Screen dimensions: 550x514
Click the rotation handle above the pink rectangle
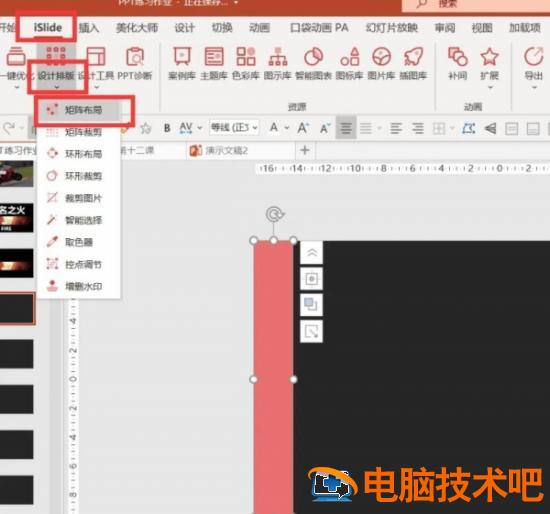[x=274, y=214]
